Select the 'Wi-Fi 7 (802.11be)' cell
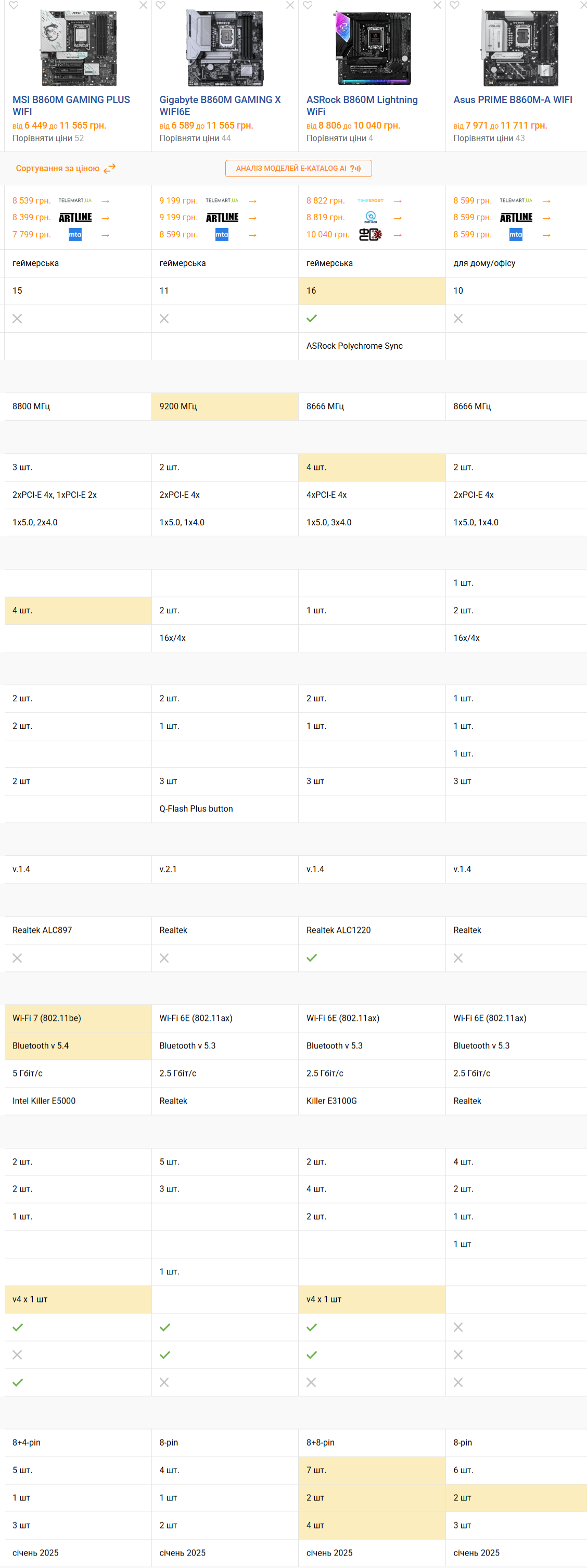The image size is (587, 1568). [78, 1018]
